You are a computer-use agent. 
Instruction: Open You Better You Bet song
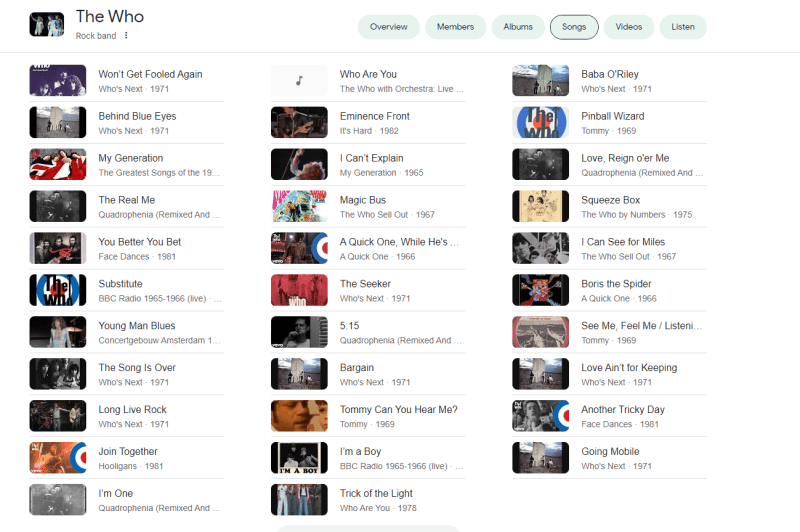[x=140, y=242]
